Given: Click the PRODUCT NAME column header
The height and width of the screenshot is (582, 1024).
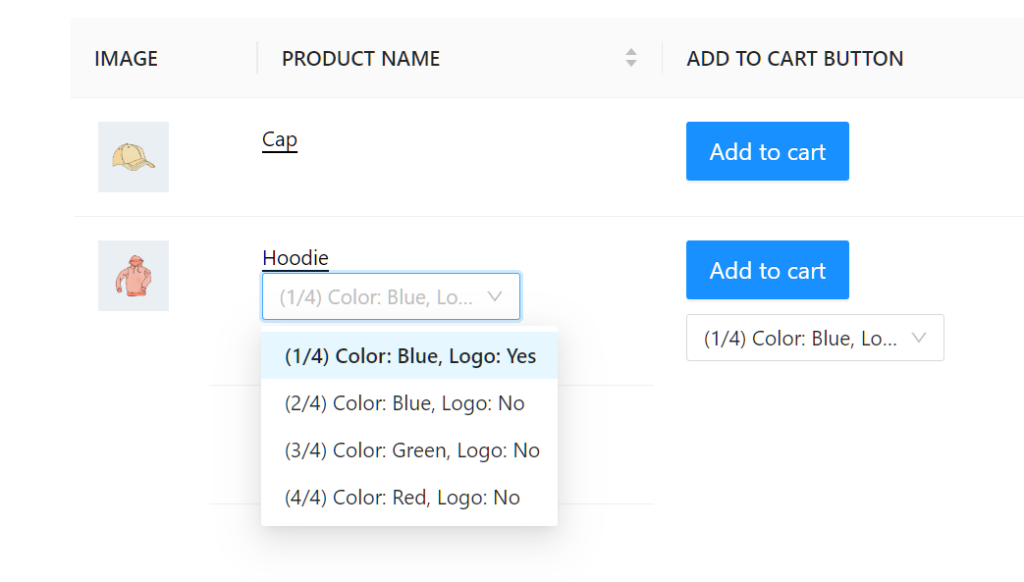Looking at the screenshot, I should click(360, 59).
